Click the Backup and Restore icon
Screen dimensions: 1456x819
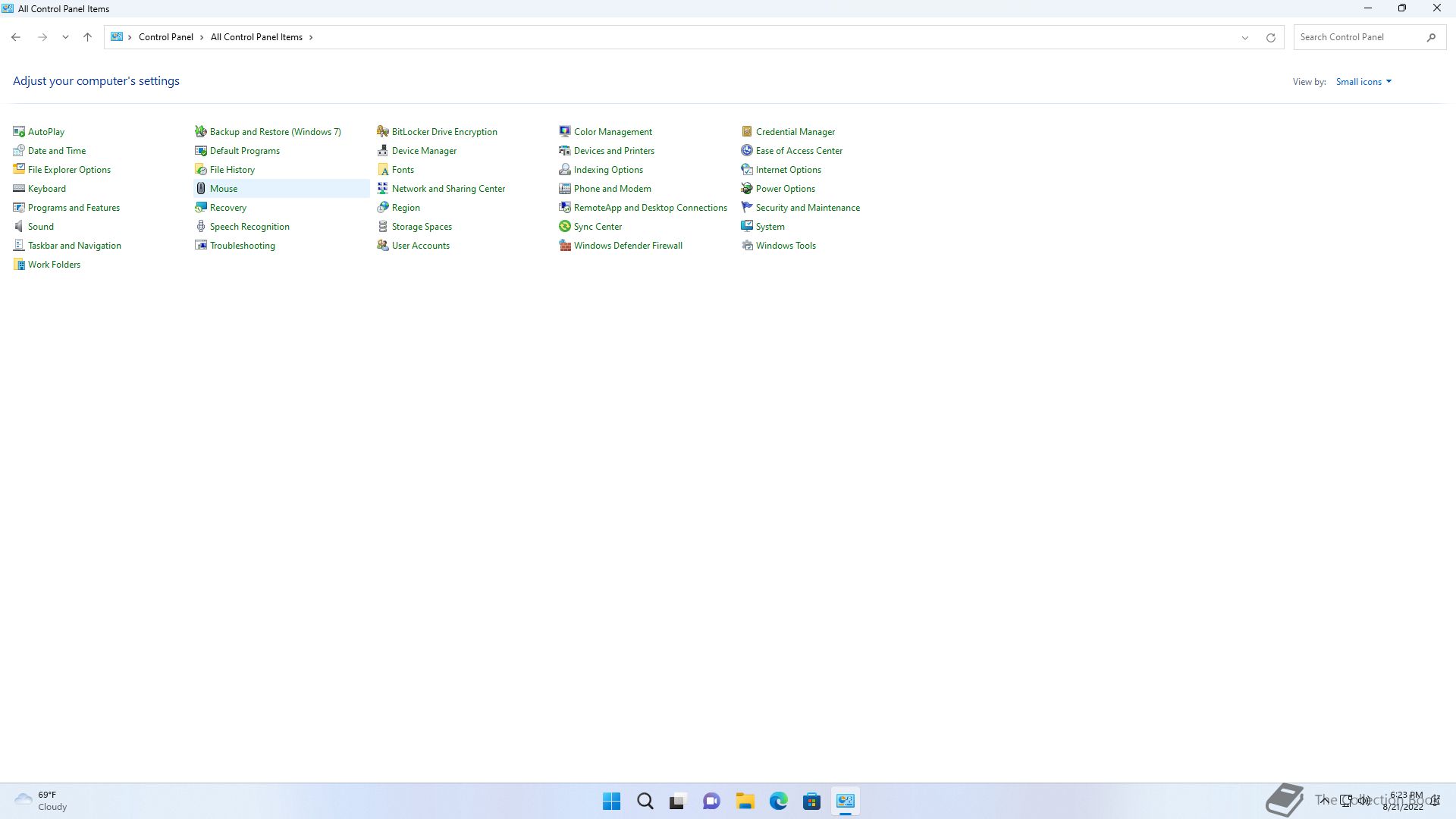pos(201,132)
